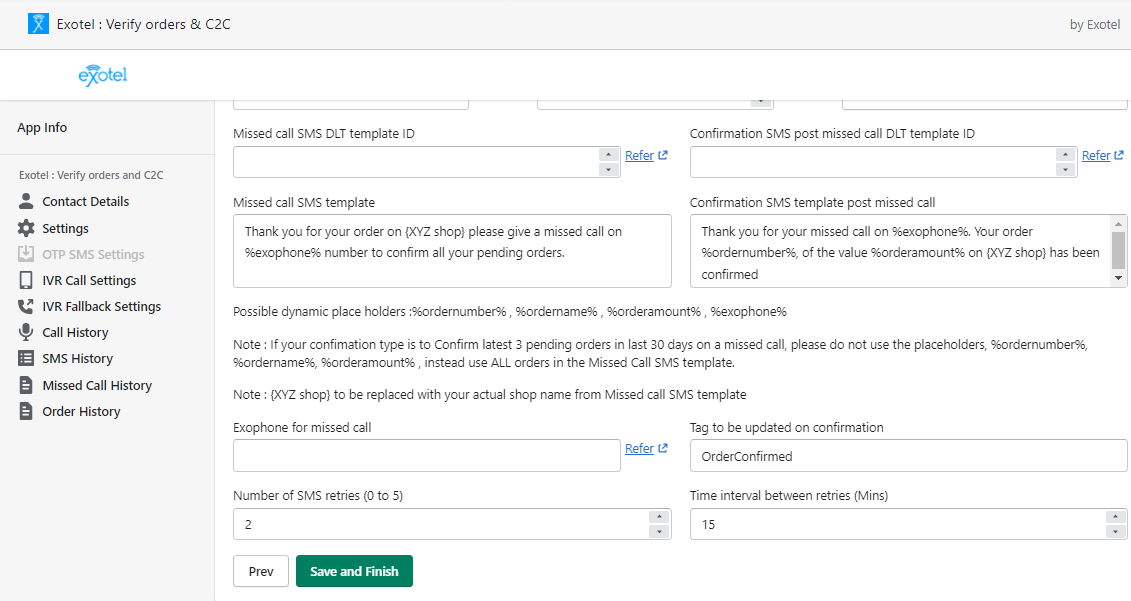Image resolution: width=1131 pixels, height=601 pixels.
Task: Focus Tag to be updated on confirmation field
Action: (909, 456)
